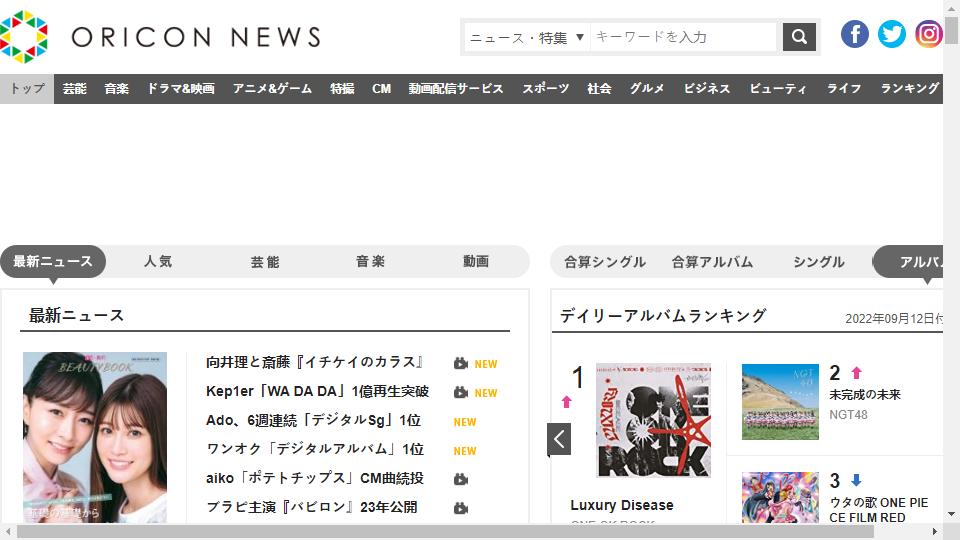This screenshot has height=540, width=960.
Task: Switch to the 動画 news tab
Action: 476,261
